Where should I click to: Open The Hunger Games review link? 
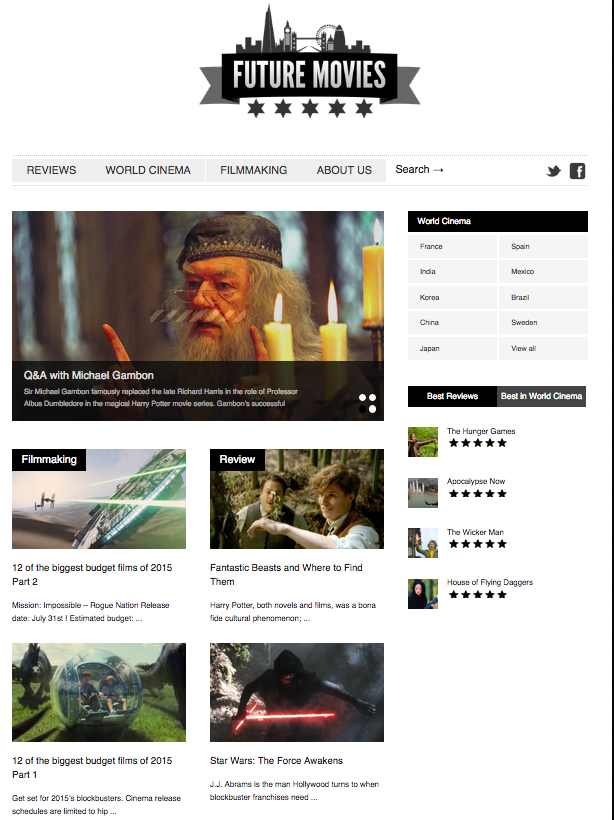481,431
